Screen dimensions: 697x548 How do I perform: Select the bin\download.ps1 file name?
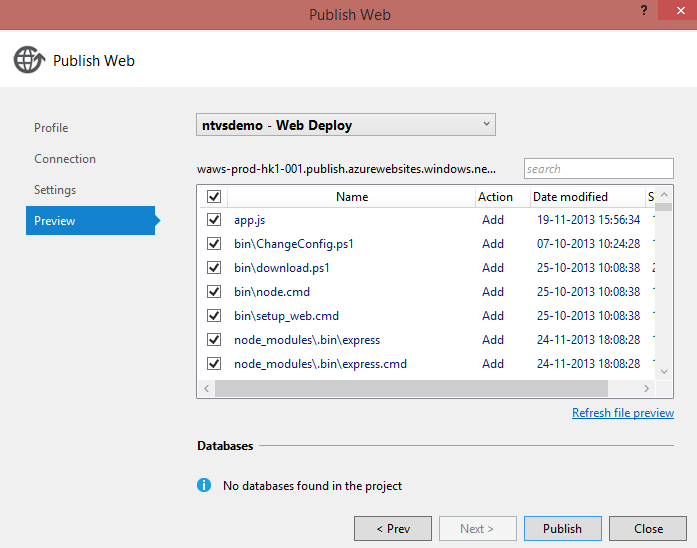point(282,268)
